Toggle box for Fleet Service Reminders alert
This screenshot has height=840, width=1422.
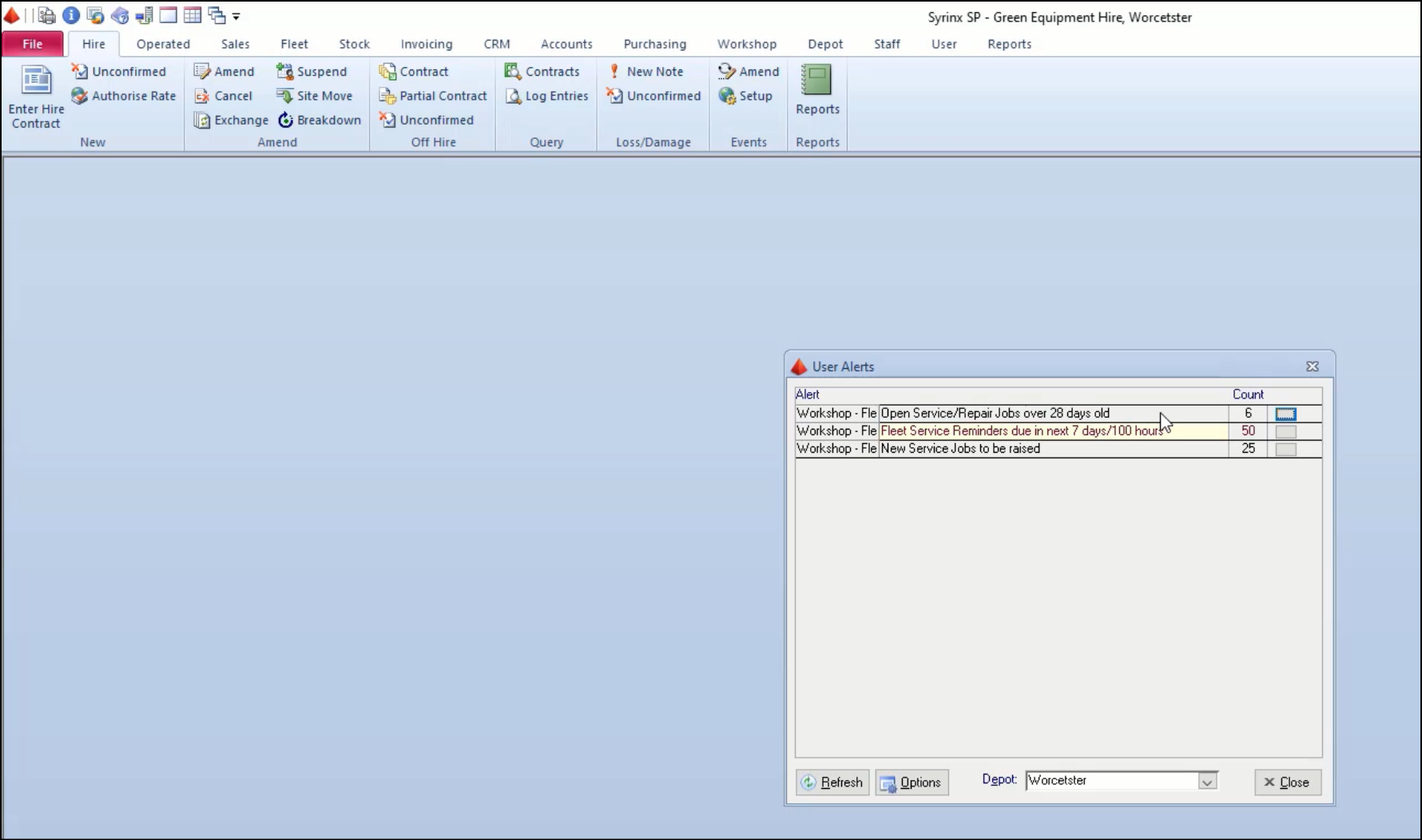tap(1285, 431)
